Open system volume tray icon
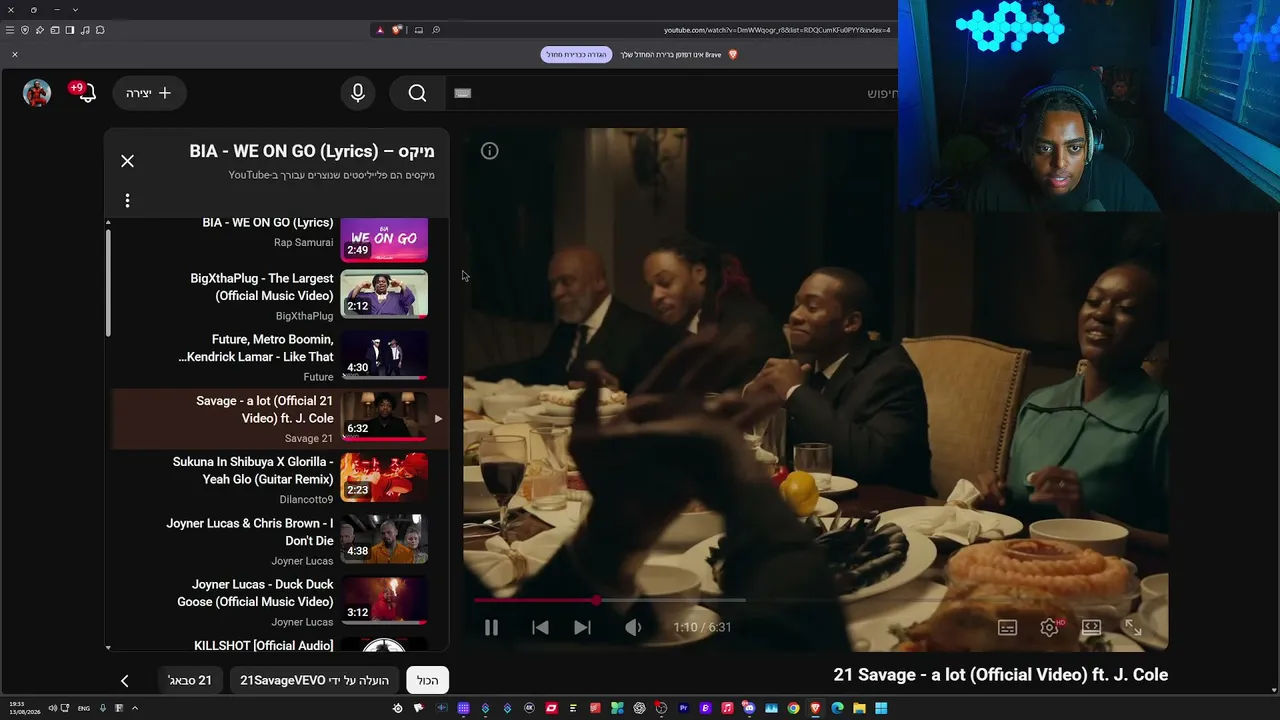Viewport: 1280px width, 720px height. (53, 708)
